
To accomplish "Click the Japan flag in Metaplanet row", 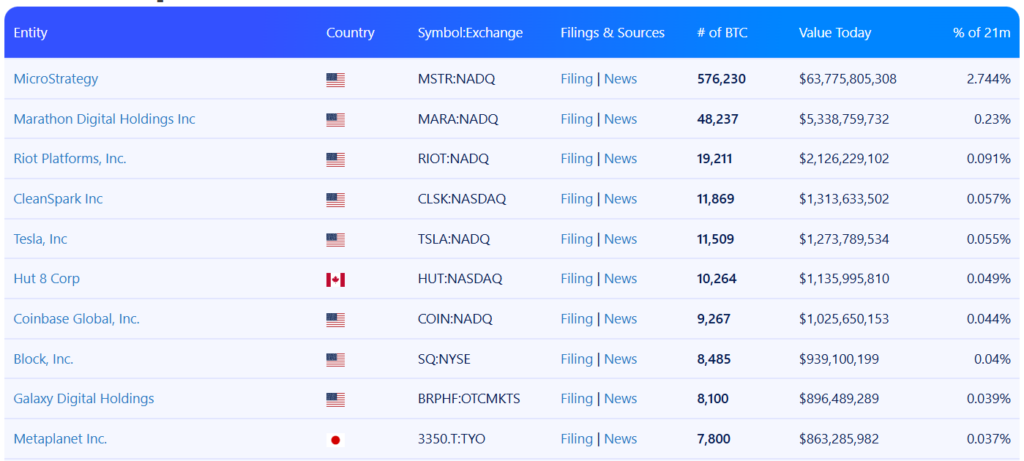I will (335, 440).
